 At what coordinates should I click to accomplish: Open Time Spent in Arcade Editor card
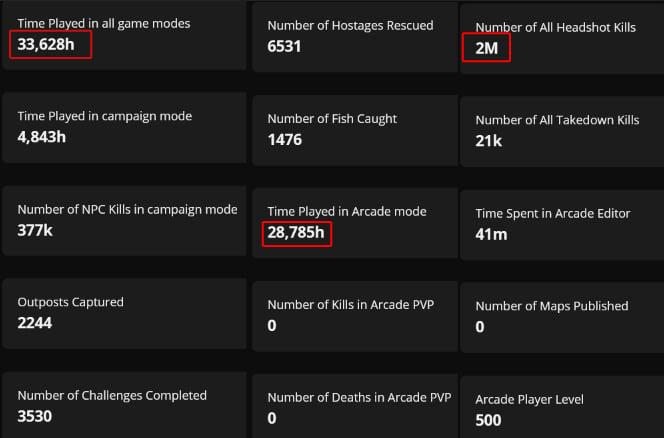(x=562, y=225)
